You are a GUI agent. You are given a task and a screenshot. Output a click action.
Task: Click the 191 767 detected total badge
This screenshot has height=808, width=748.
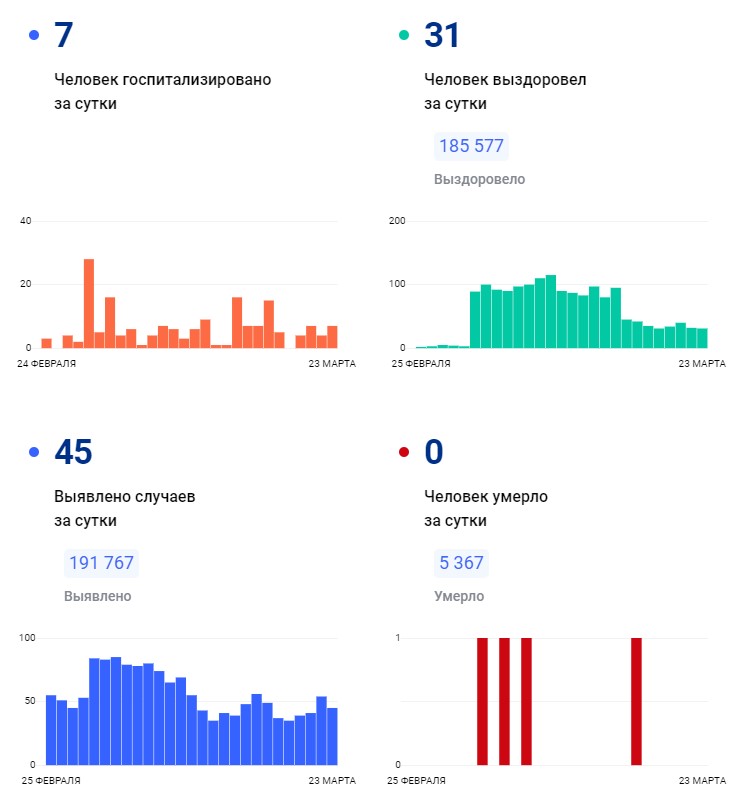point(101,563)
